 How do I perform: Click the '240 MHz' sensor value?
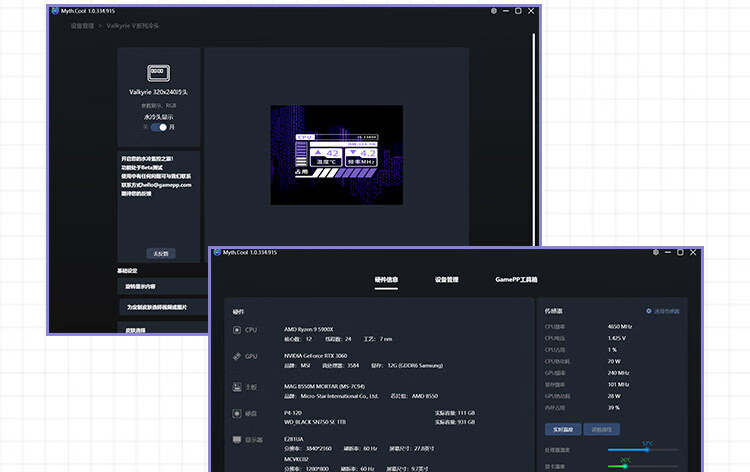click(618, 373)
